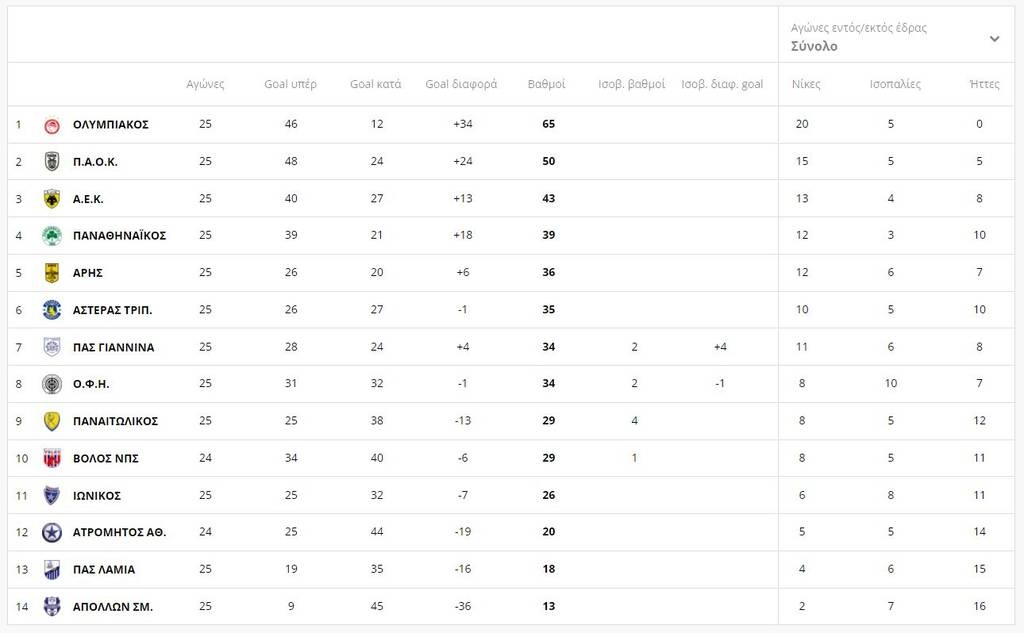Sort by the Goal διαφορά column header
1024x633 pixels.
[461, 84]
